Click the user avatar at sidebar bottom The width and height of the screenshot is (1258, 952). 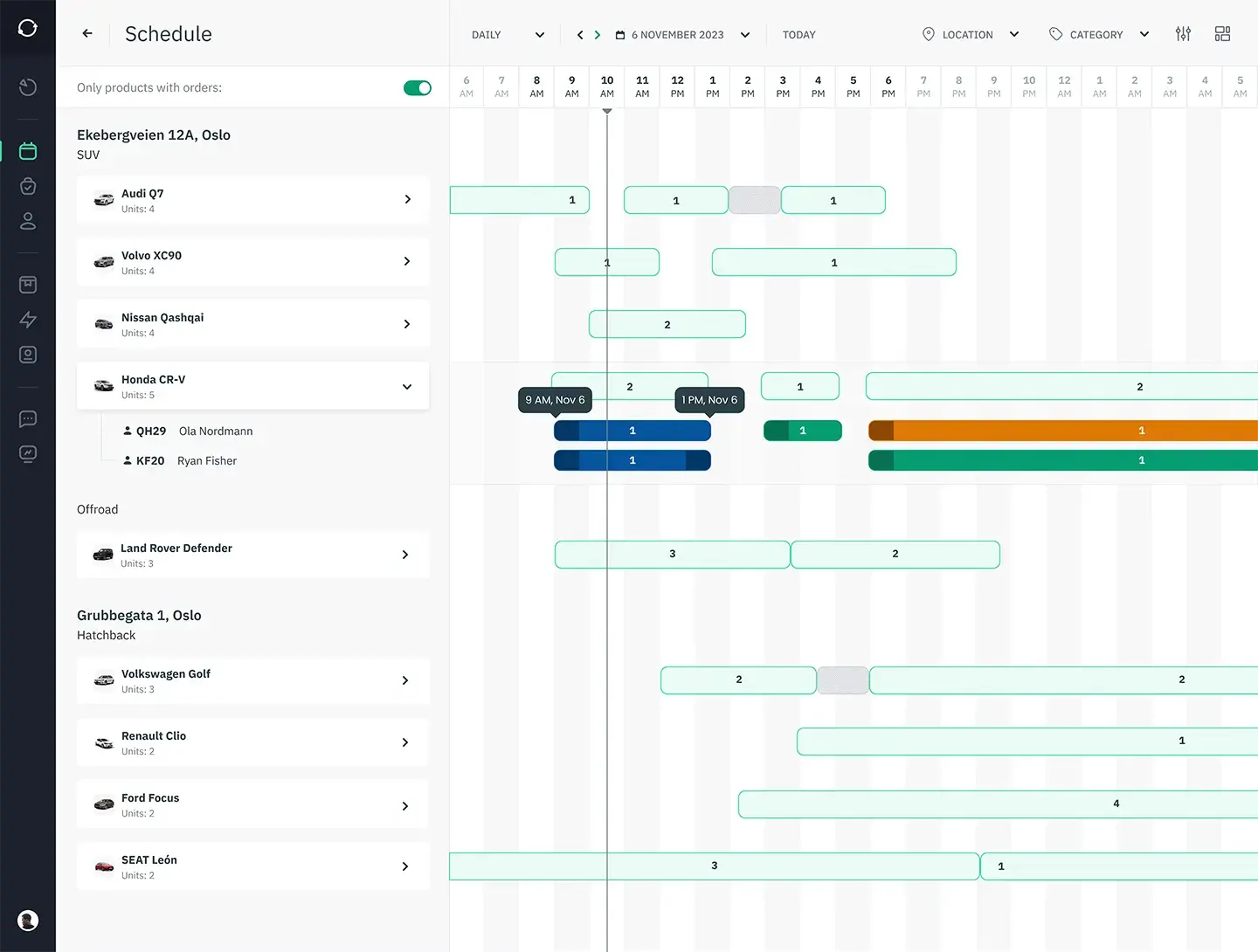28,921
